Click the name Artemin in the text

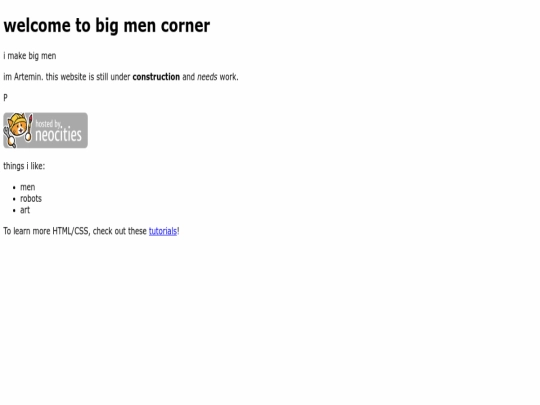(x=28, y=77)
